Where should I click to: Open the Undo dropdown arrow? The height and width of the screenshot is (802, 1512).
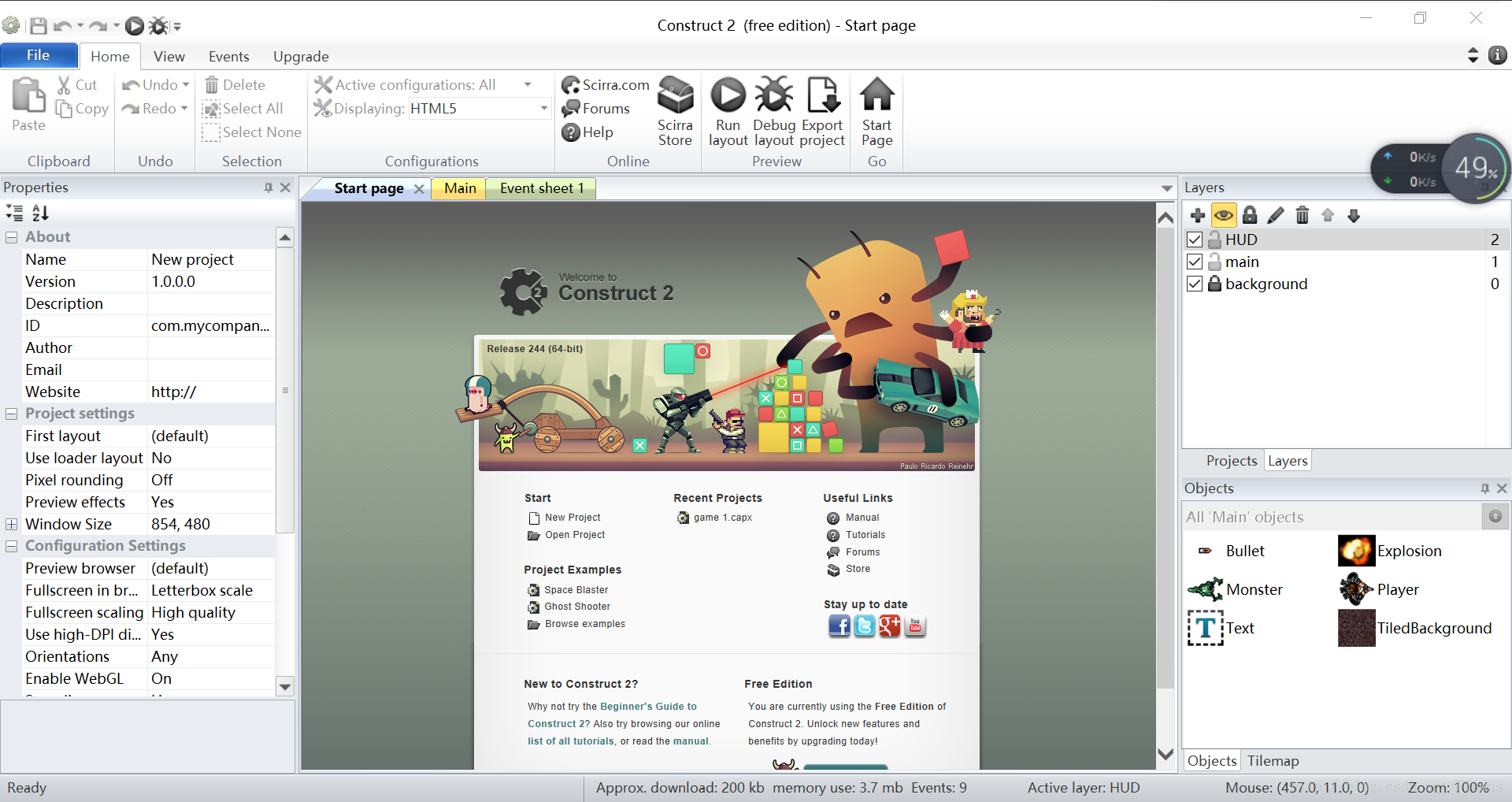[x=186, y=84]
